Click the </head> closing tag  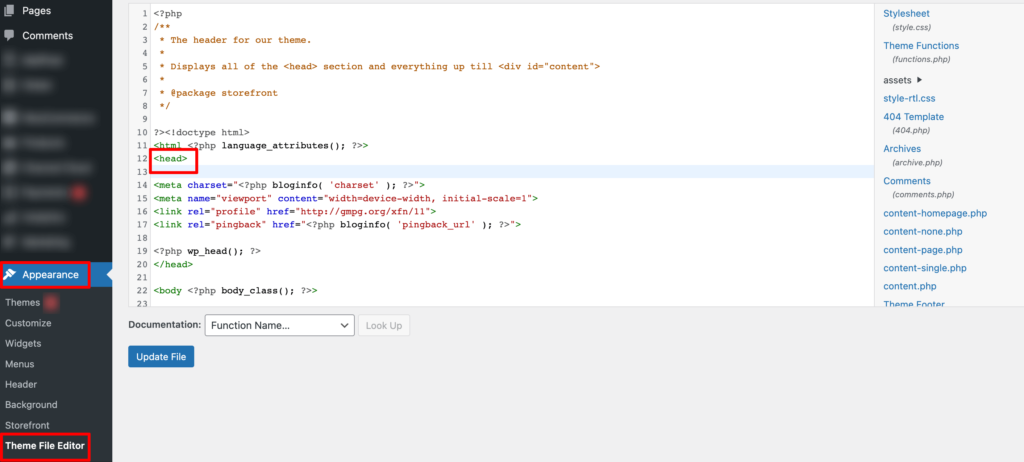pos(173,264)
